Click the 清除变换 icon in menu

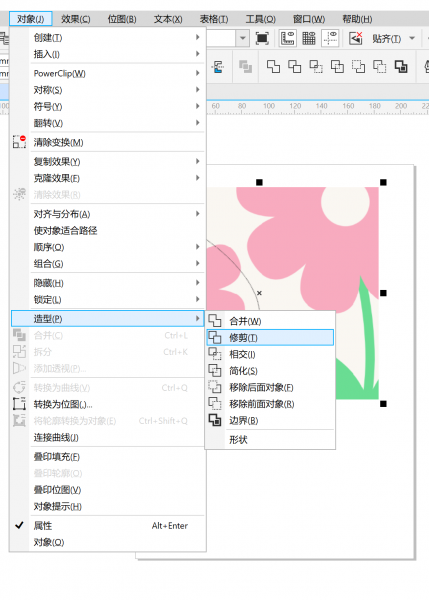tap(20, 142)
